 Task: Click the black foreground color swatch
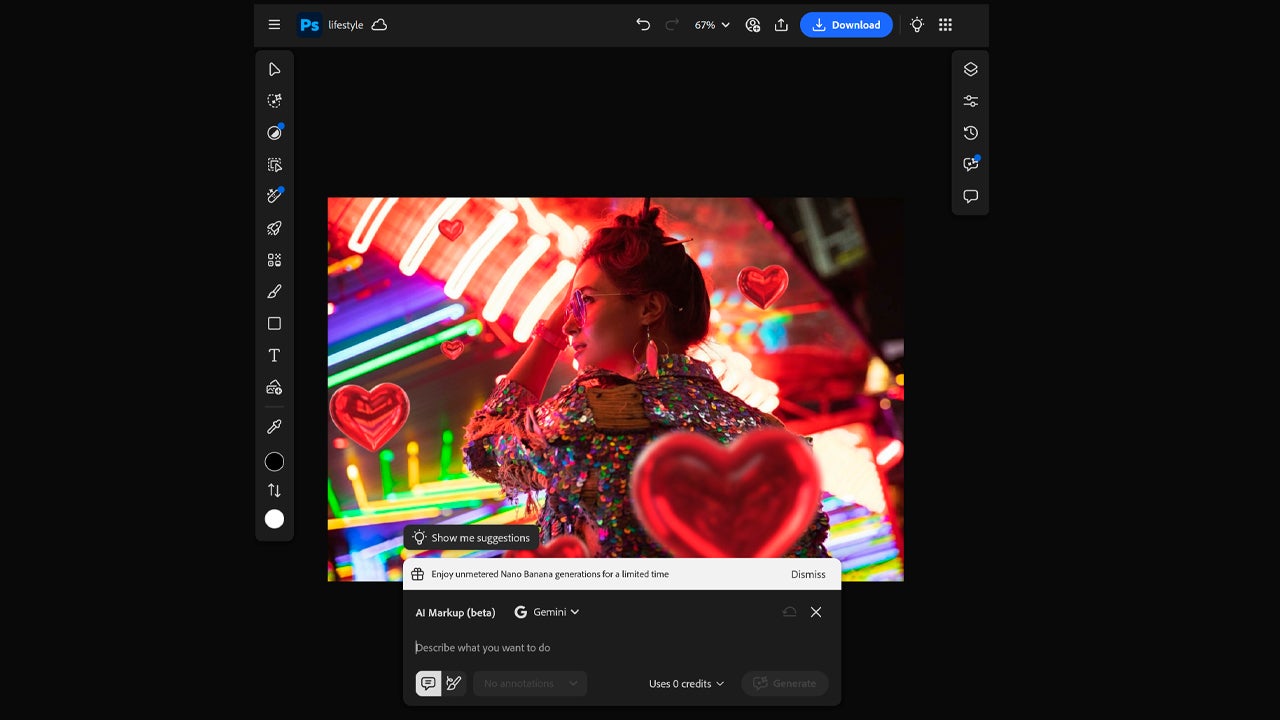click(274, 462)
